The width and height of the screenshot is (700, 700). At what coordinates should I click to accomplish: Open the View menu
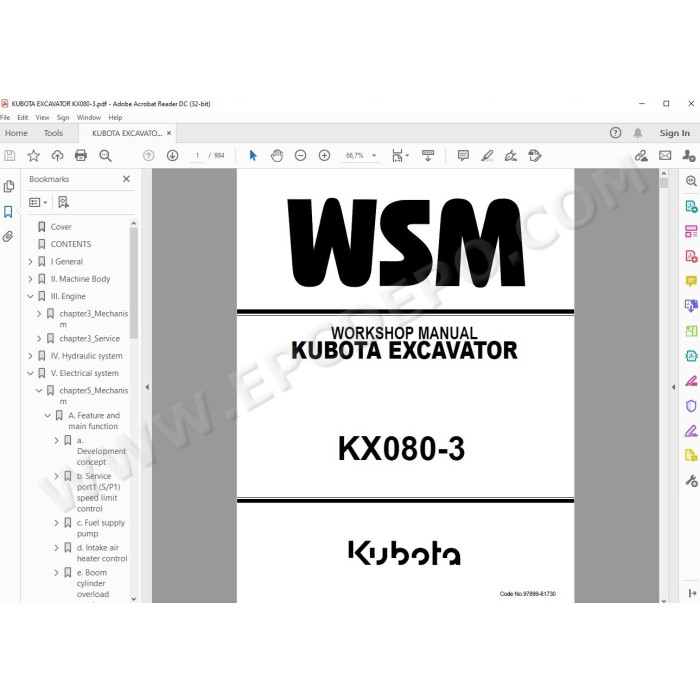point(42,117)
